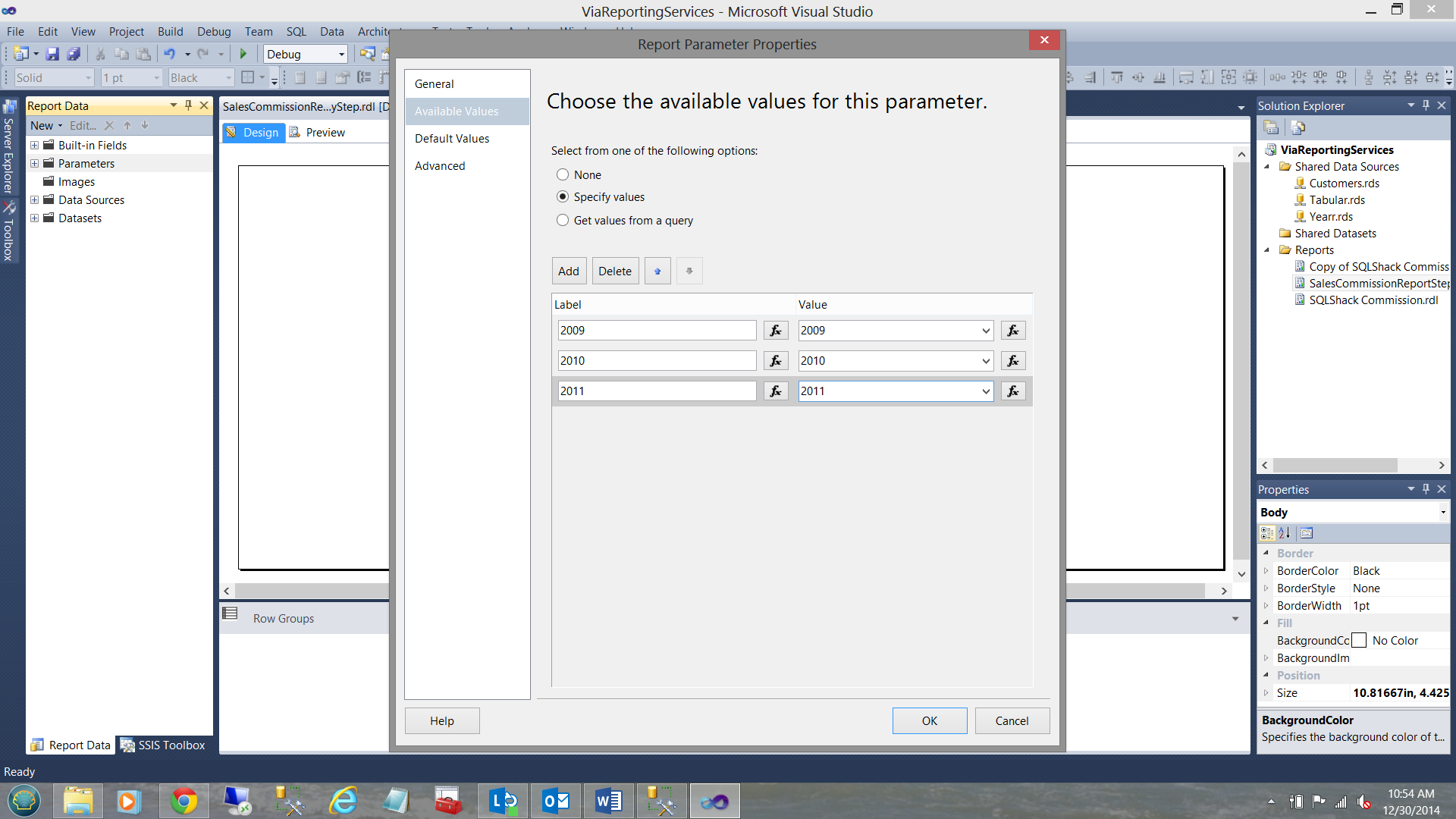Image resolution: width=1456 pixels, height=819 pixels.
Task: Choose Get values from a query
Action: 563,221
